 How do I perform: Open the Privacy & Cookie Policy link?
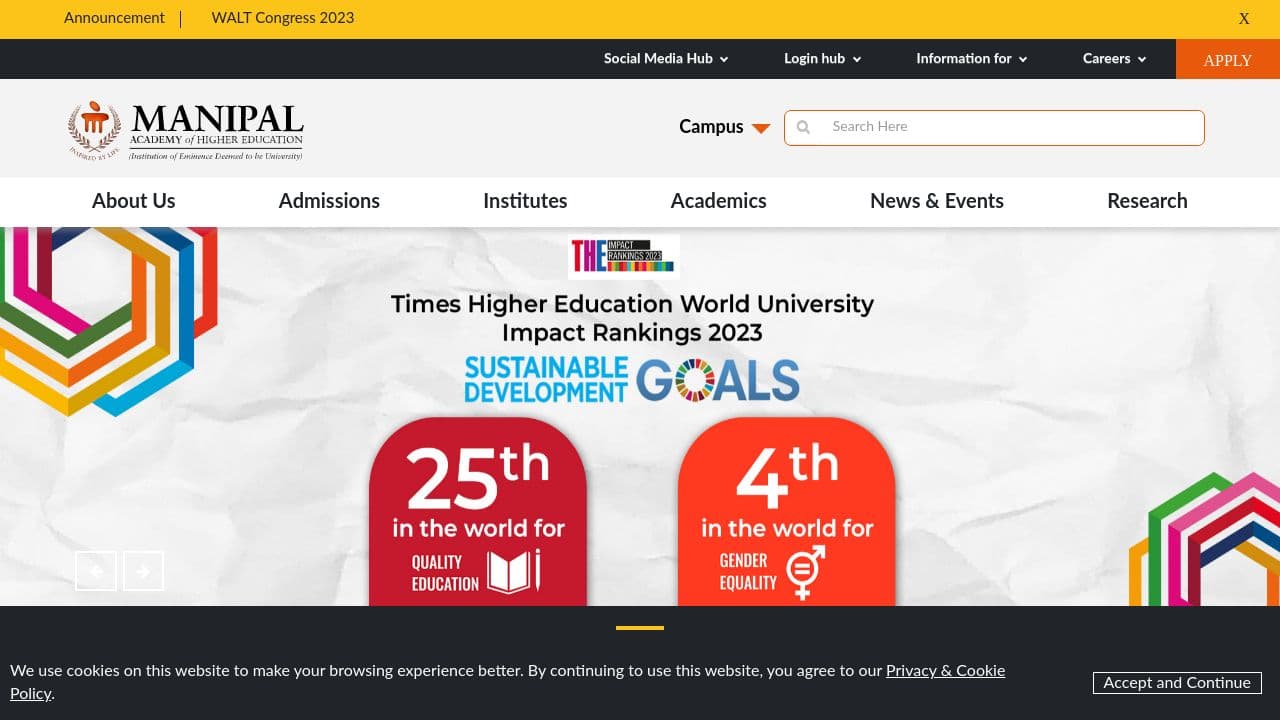point(944,670)
